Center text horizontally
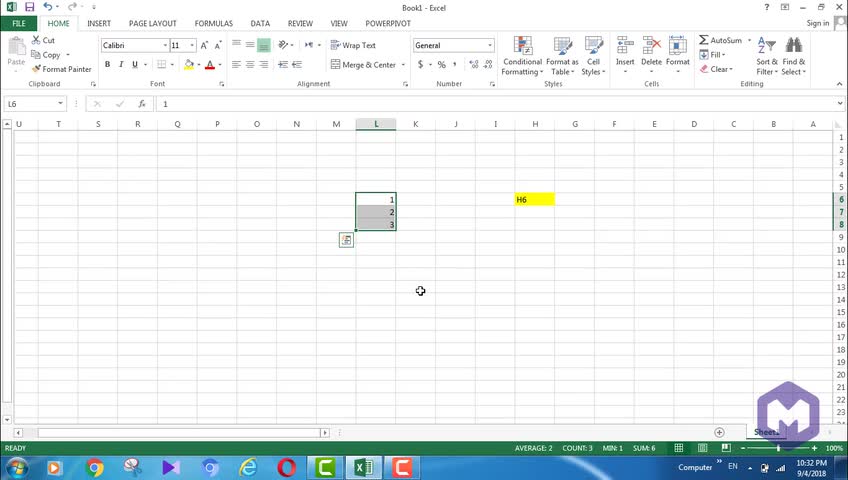Viewport: 848px width, 480px height. pyautogui.click(x=250, y=64)
